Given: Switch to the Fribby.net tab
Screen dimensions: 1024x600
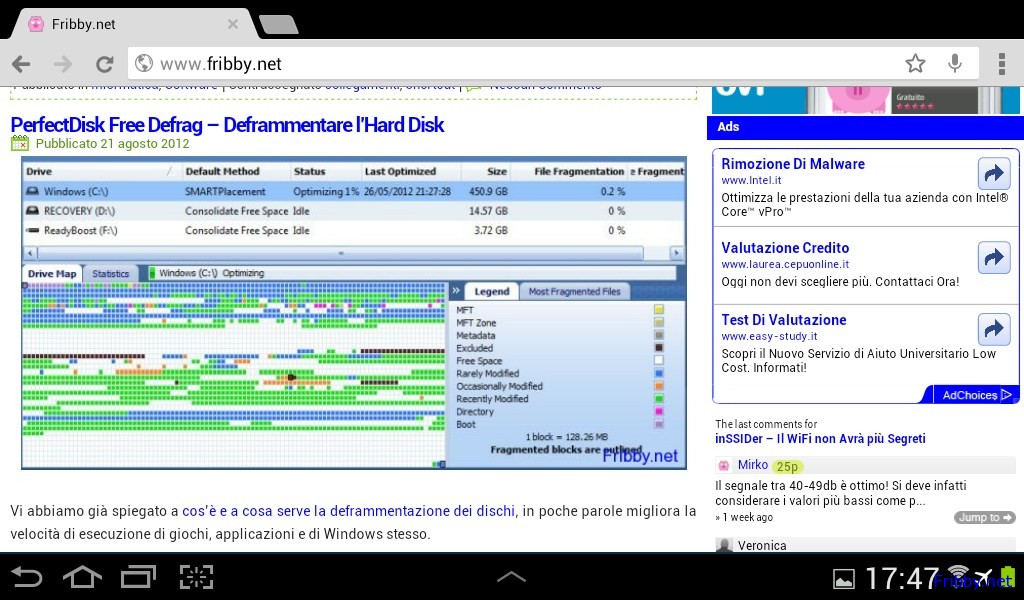Looking at the screenshot, I should (x=120, y=24).
